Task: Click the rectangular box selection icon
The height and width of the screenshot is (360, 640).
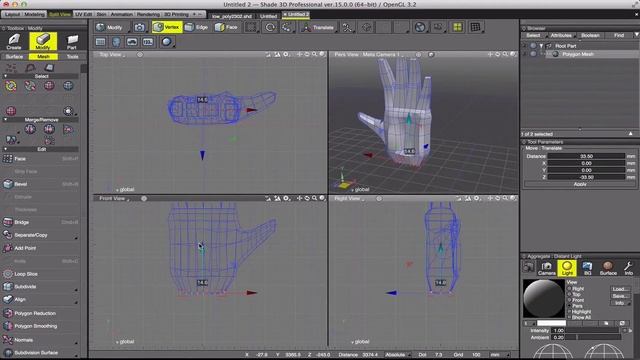Action: point(251,27)
